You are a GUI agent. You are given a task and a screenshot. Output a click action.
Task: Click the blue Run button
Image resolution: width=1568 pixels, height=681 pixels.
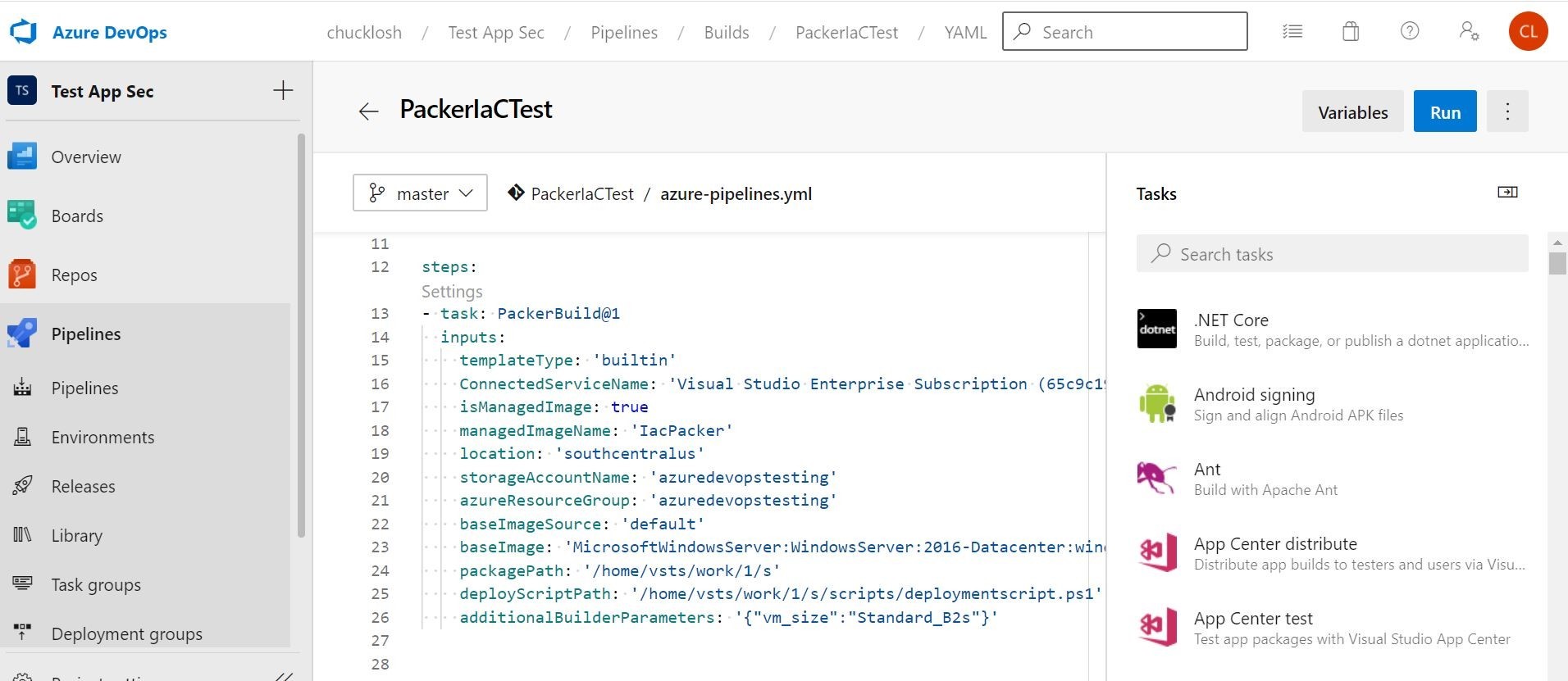click(1445, 111)
